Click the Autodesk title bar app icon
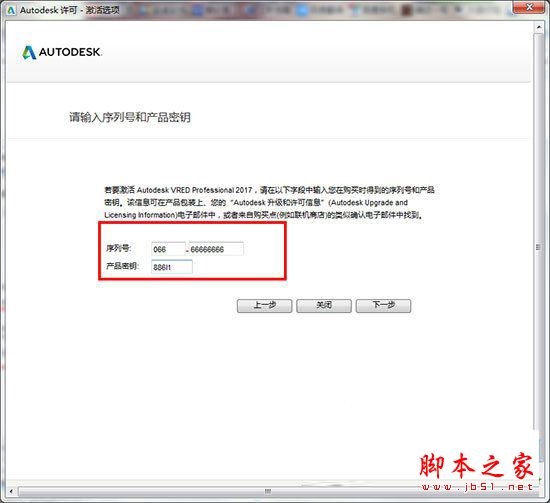Viewport: 550px width, 503px height. pyautogui.click(x=11, y=10)
